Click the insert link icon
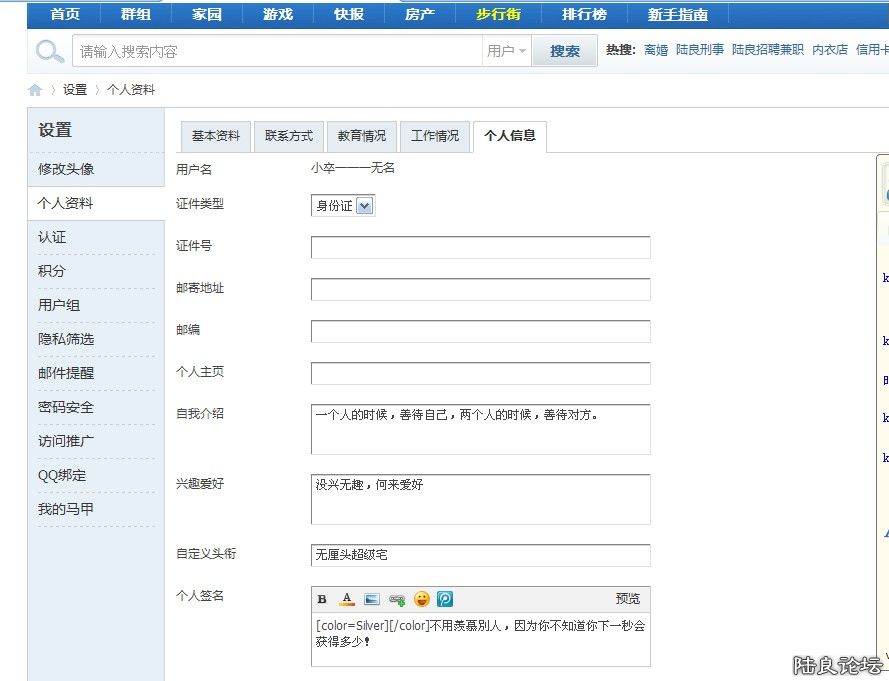Viewport: 889px width, 681px height. pos(397,600)
